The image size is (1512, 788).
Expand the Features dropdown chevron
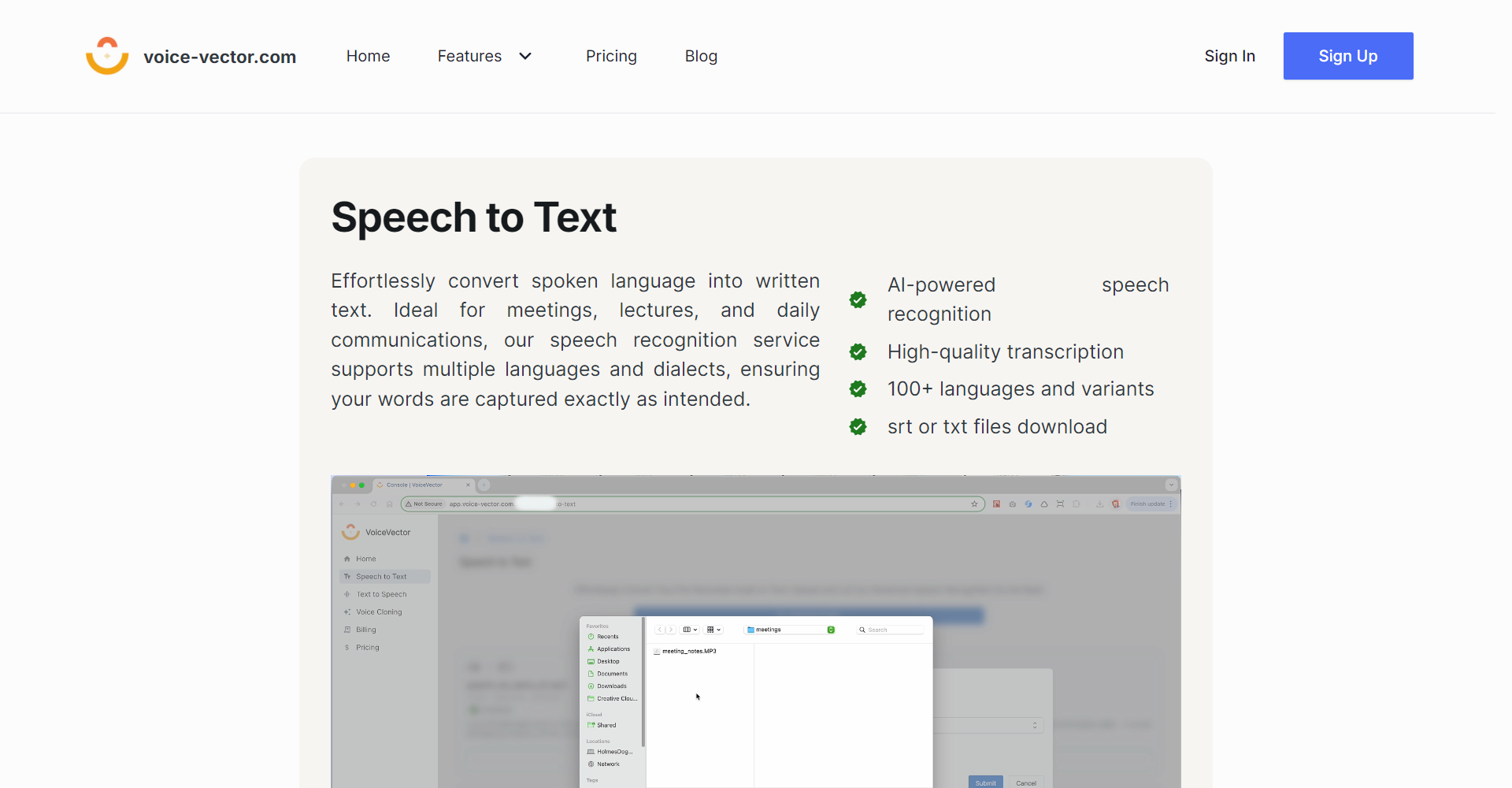(525, 56)
